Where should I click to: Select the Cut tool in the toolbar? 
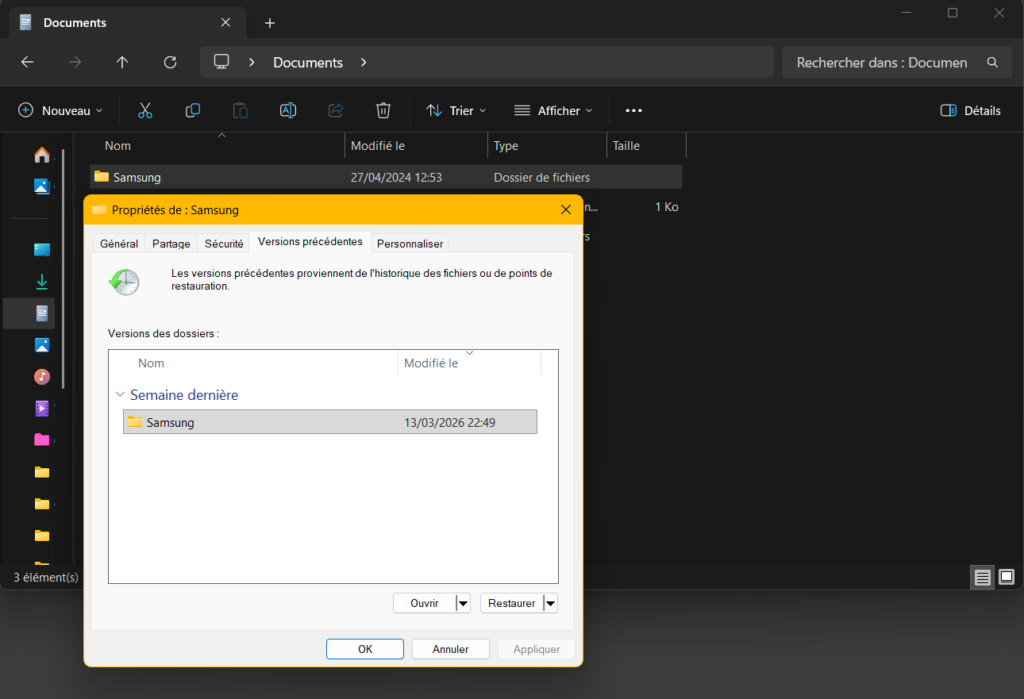pyautogui.click(x=145, y=110)
